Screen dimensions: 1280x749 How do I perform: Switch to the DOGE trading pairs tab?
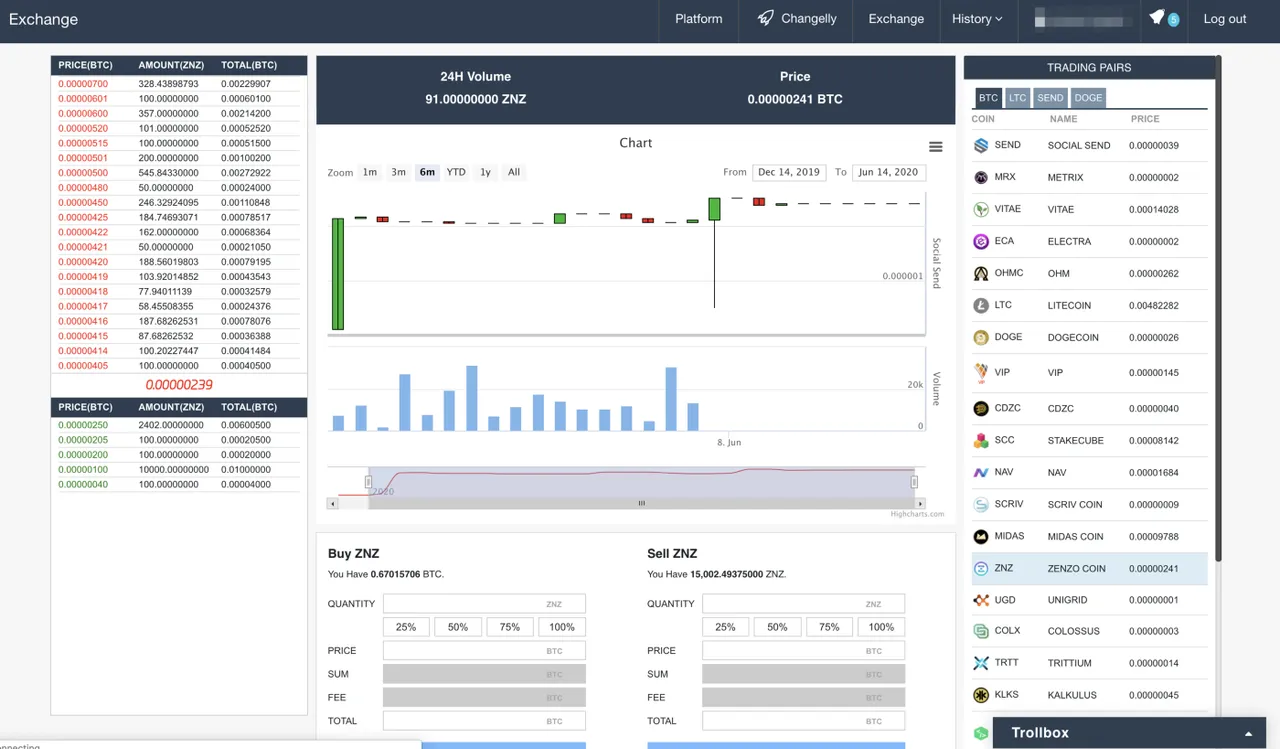pos(1088,98)
